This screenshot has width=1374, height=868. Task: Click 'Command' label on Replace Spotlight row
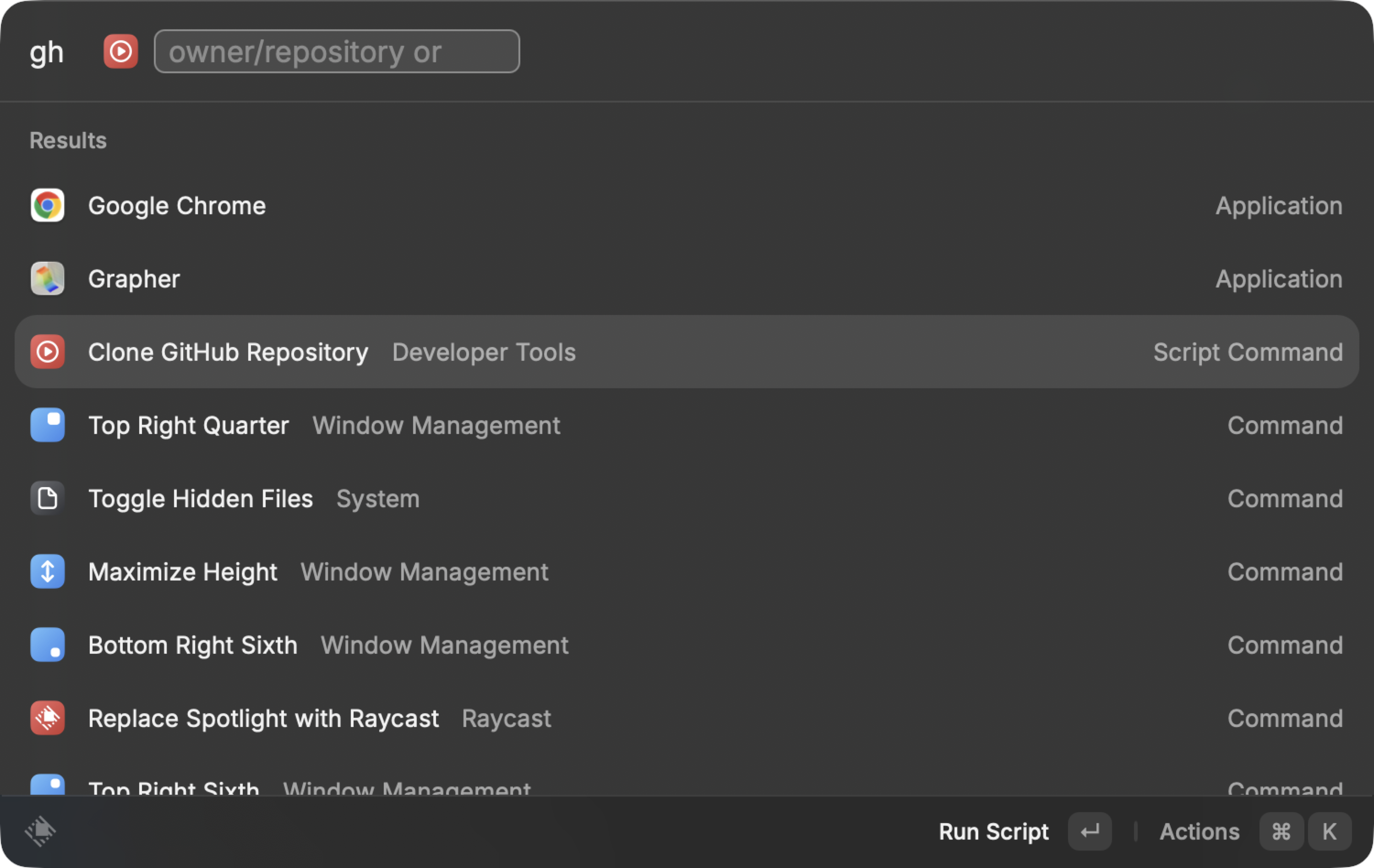[1285, 719]
